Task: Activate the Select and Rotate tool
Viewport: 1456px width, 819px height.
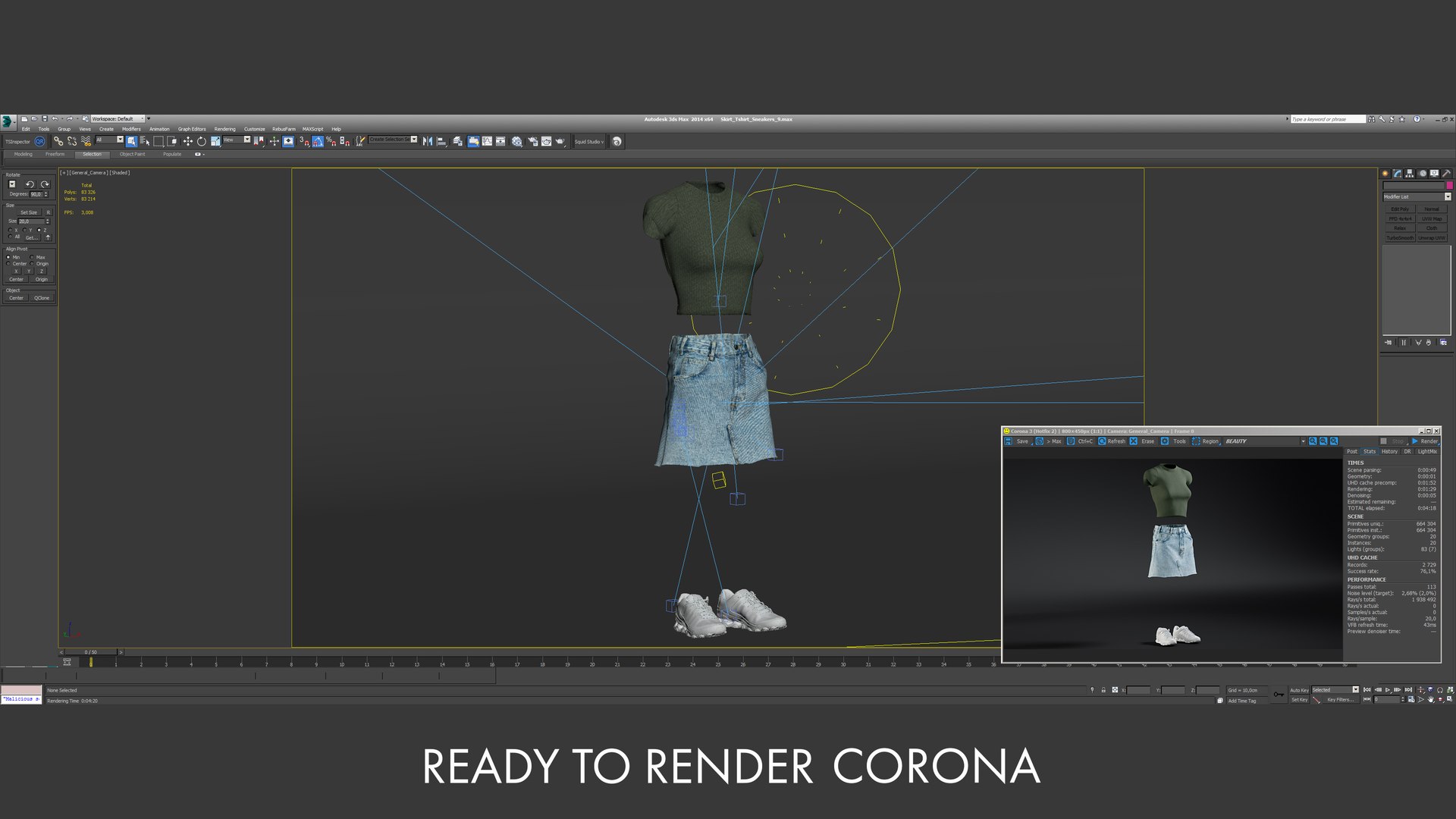Action: (x=201, y=142)
